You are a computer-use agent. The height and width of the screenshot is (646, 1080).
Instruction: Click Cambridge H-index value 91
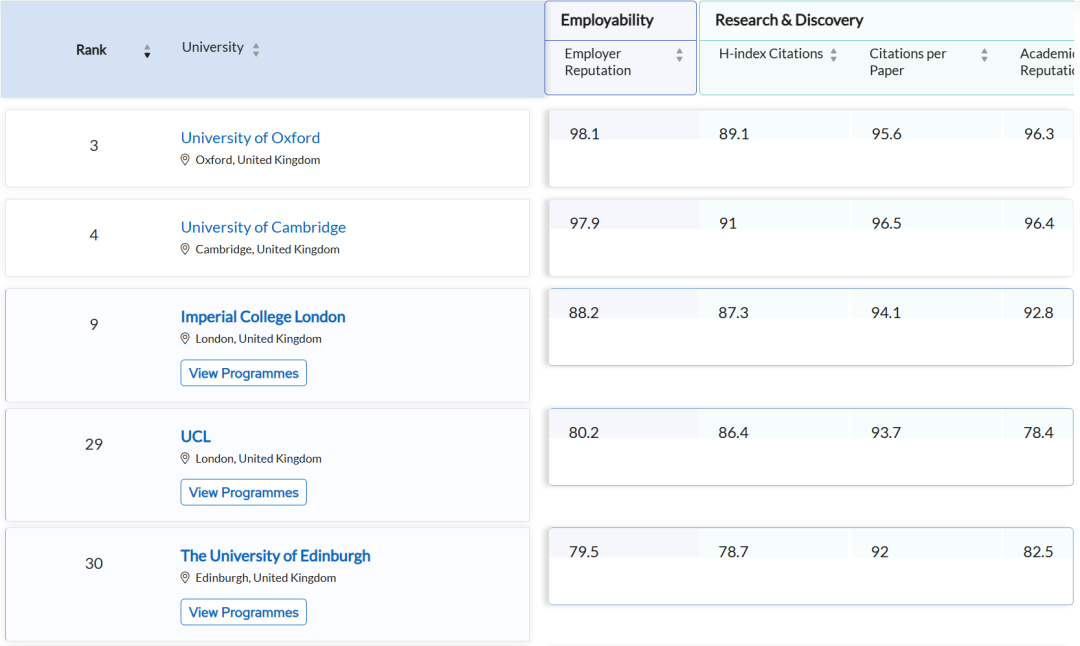(x=727, y=224)
